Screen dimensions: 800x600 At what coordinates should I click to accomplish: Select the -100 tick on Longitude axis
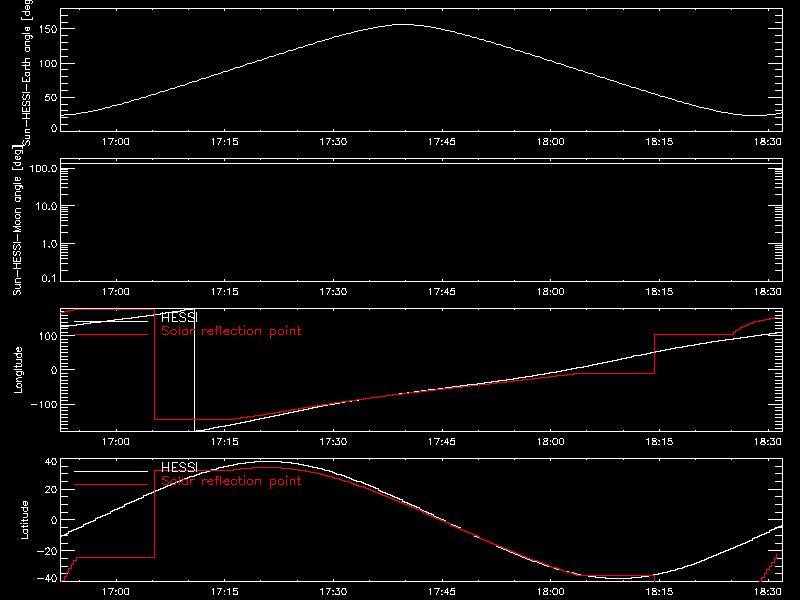tap(44, 404)
